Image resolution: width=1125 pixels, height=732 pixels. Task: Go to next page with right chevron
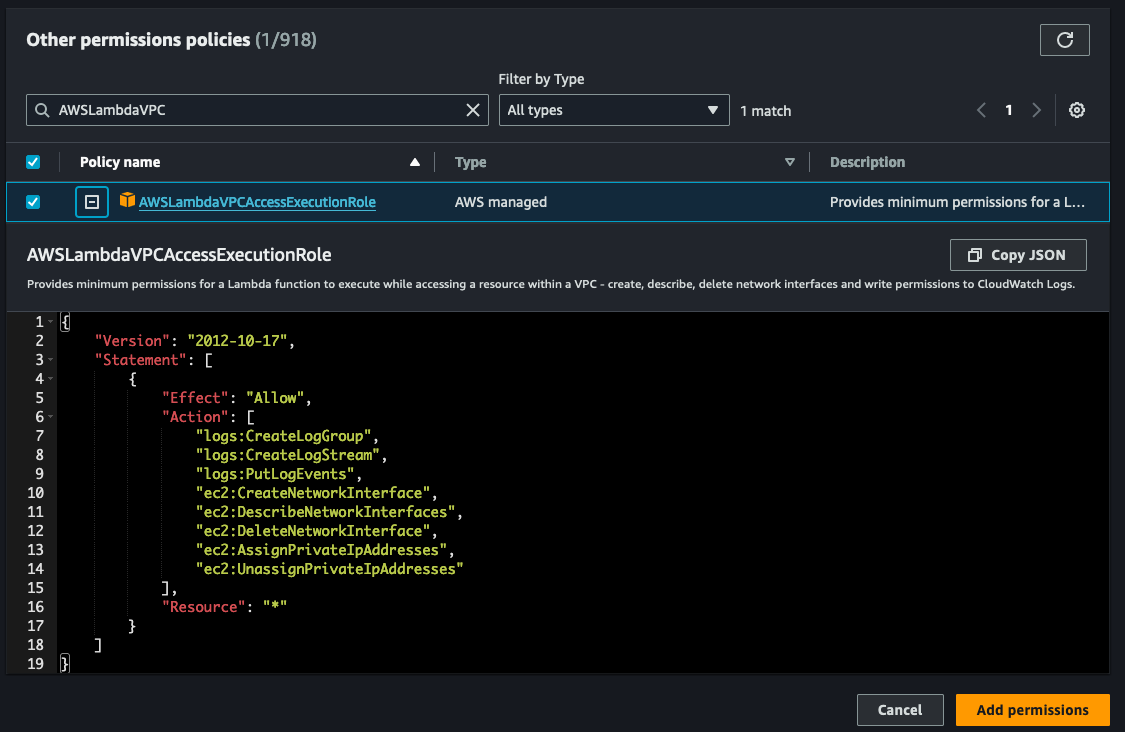pos(1035,110)
